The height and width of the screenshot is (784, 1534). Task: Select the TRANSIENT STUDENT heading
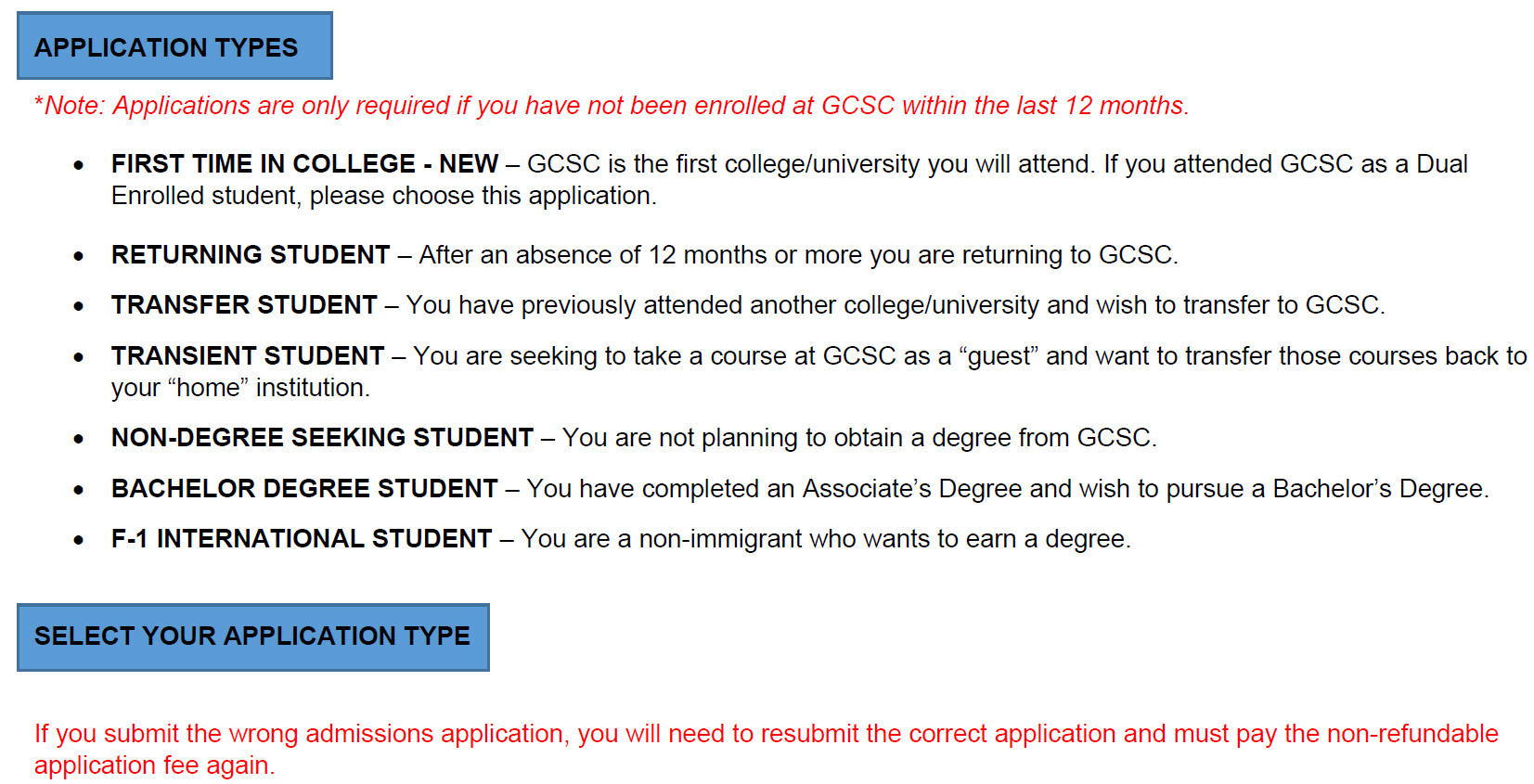[x=248, y=355]
